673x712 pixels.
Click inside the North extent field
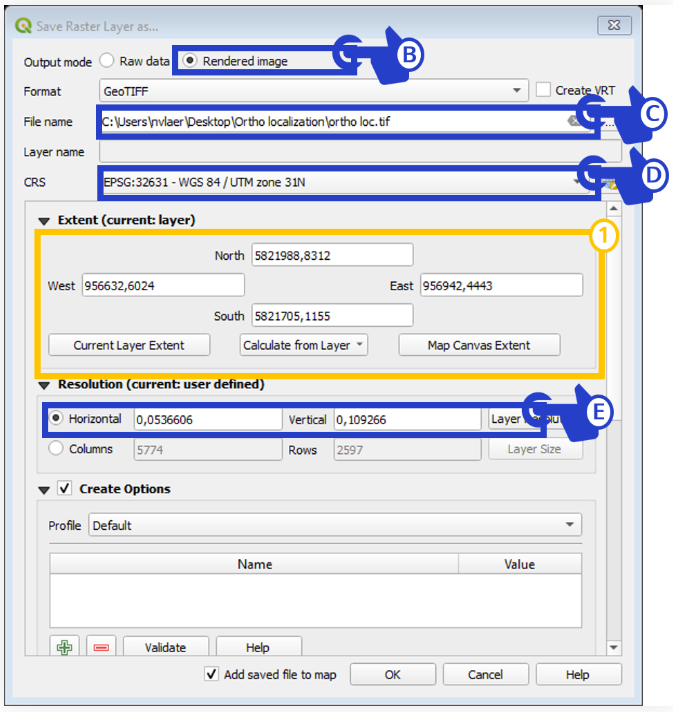pyautogui.click(x=332, y=256)
